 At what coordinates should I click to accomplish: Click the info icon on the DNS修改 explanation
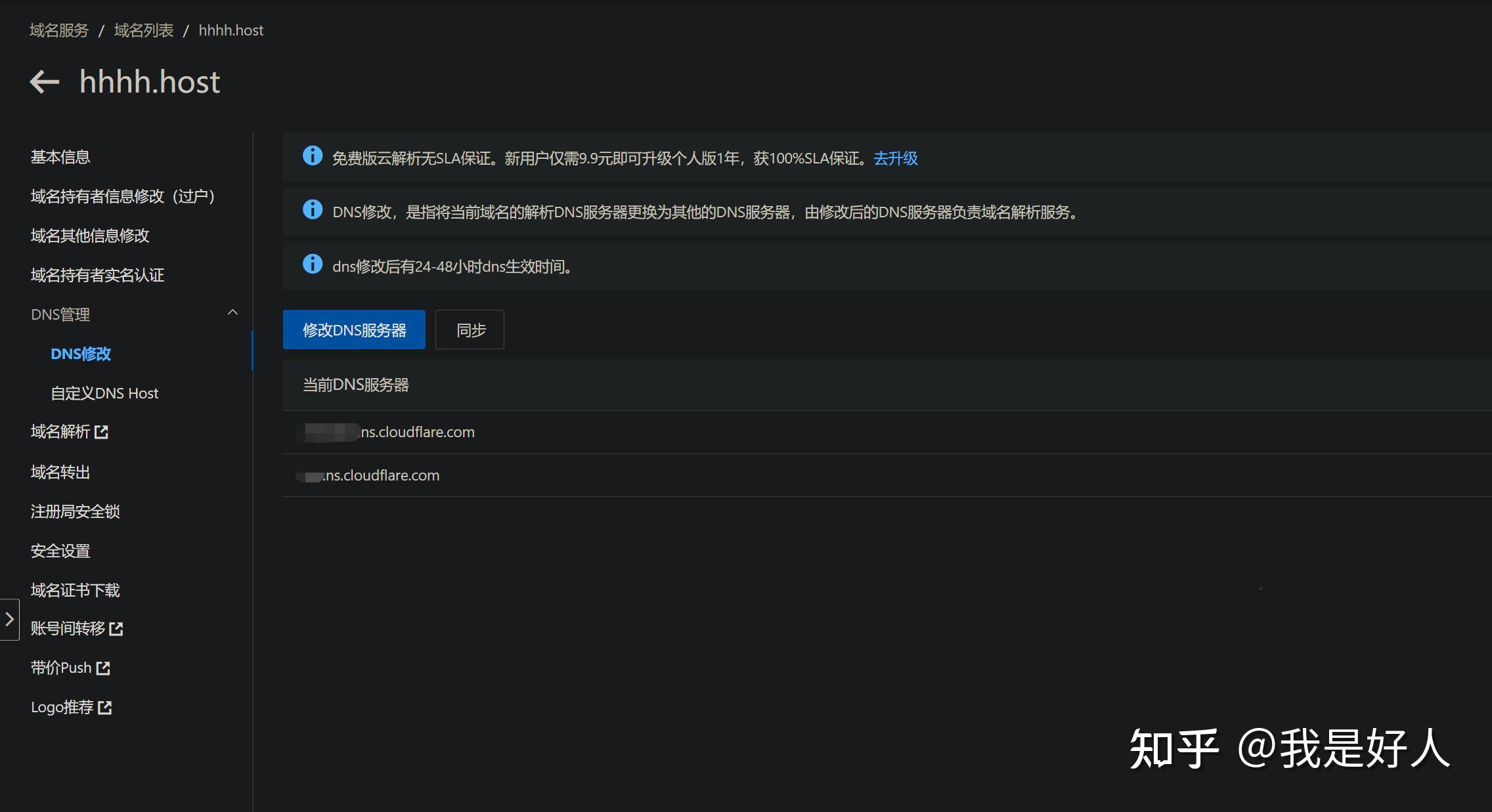(313, 210)
